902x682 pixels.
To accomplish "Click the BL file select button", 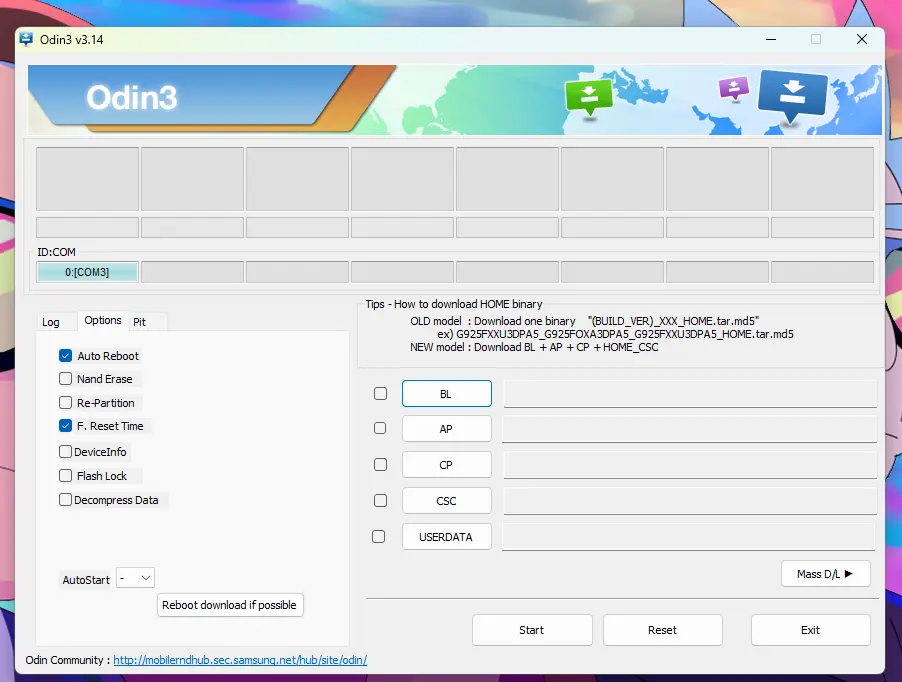I will pyautogui.click(x=446, y=394).
